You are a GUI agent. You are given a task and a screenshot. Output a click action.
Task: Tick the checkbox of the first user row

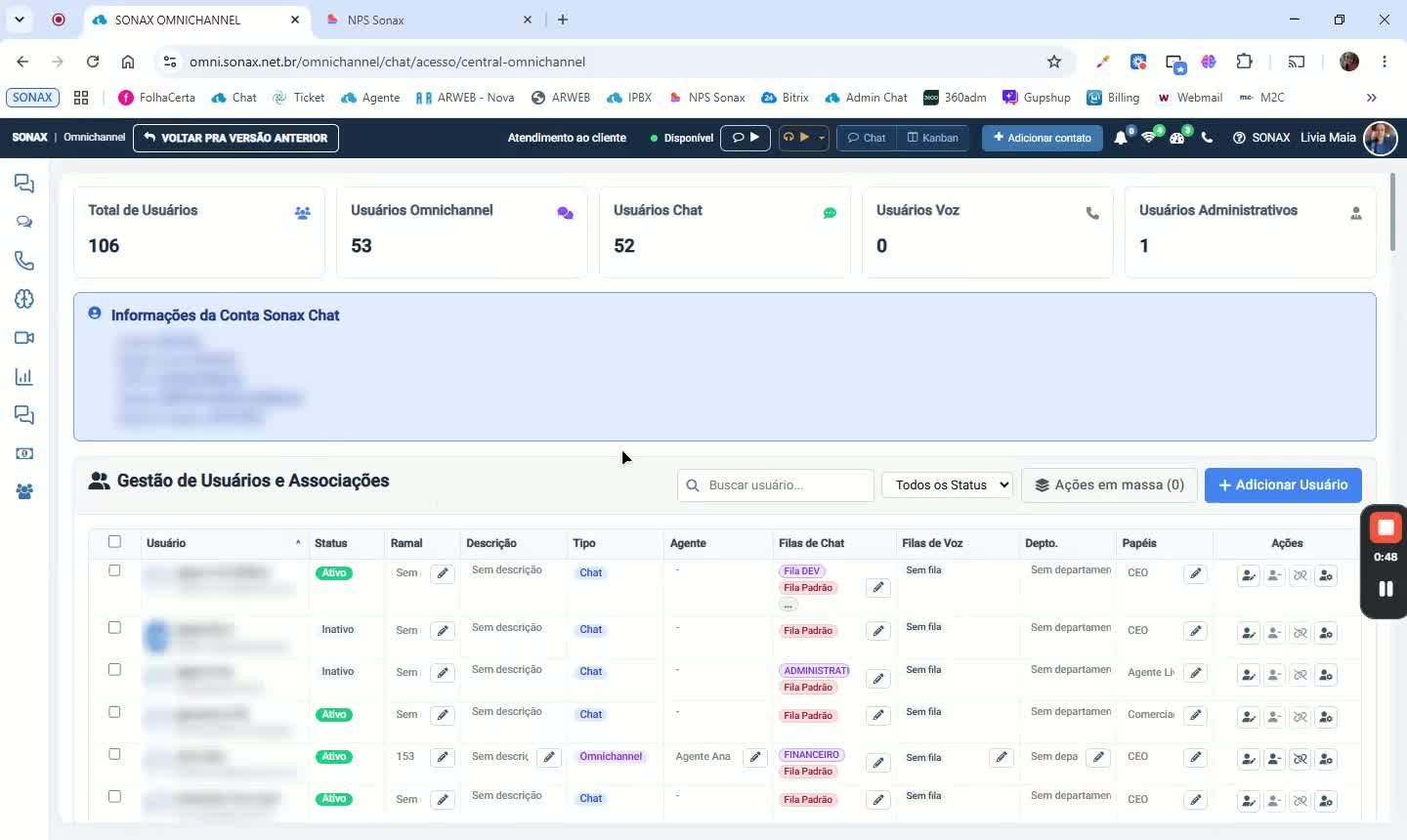pyautogui.click(x=114, y=570)
